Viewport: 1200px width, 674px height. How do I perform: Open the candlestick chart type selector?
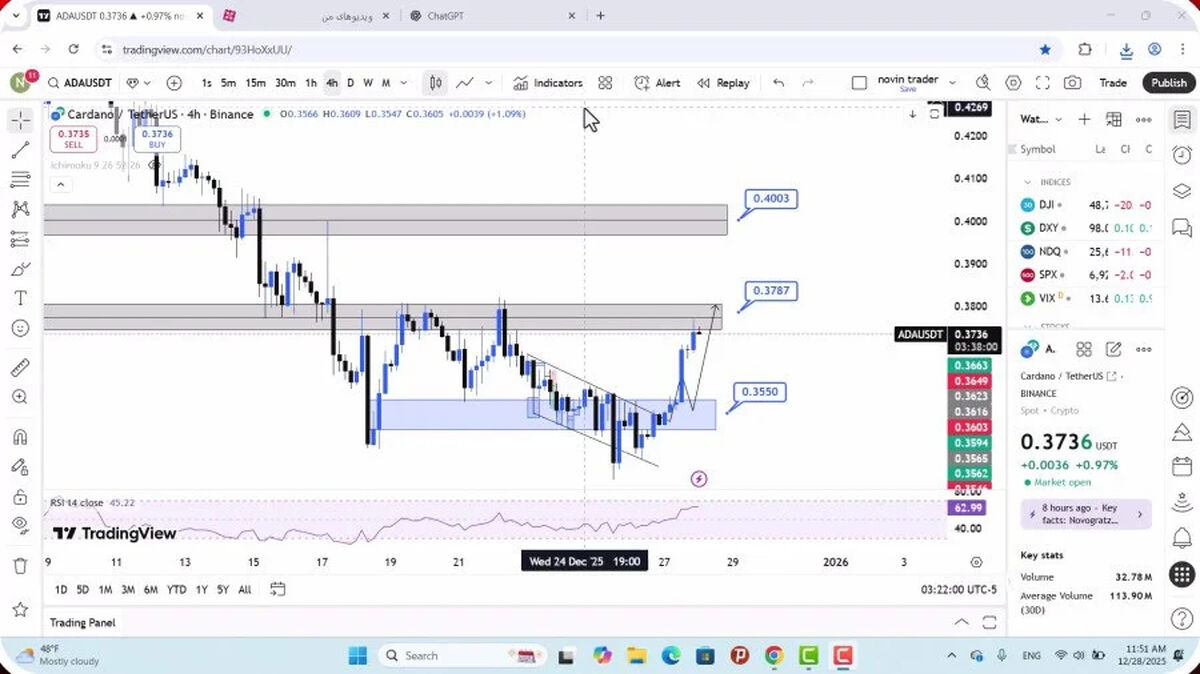(435, 83)
